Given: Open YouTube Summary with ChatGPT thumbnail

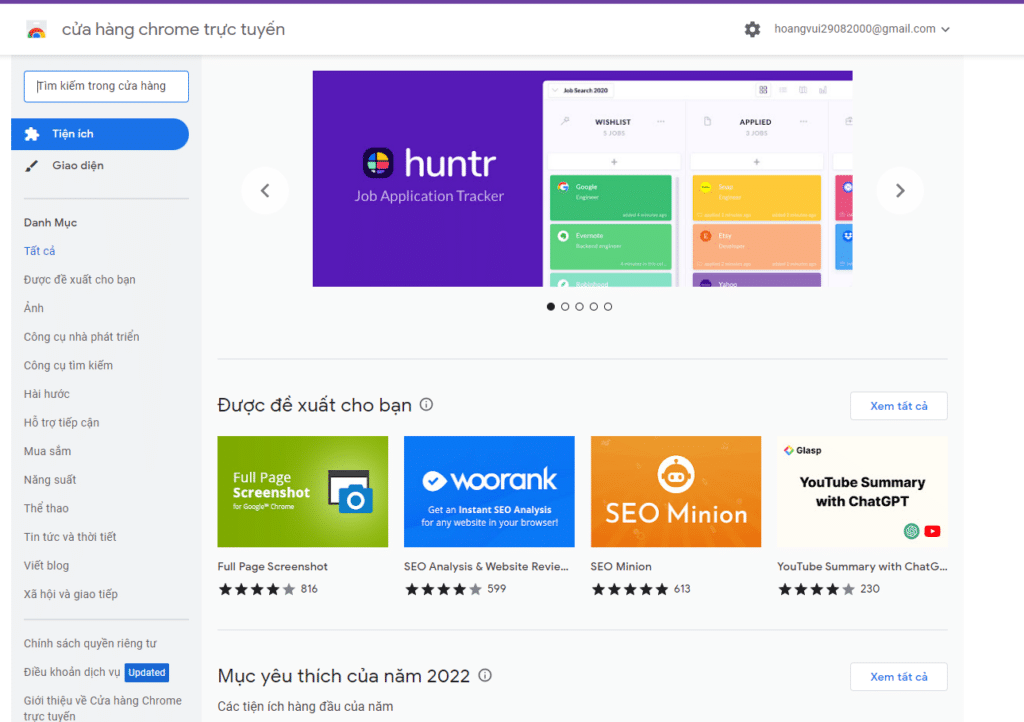Looking at the screenshot, I should (x=862, y=492).
